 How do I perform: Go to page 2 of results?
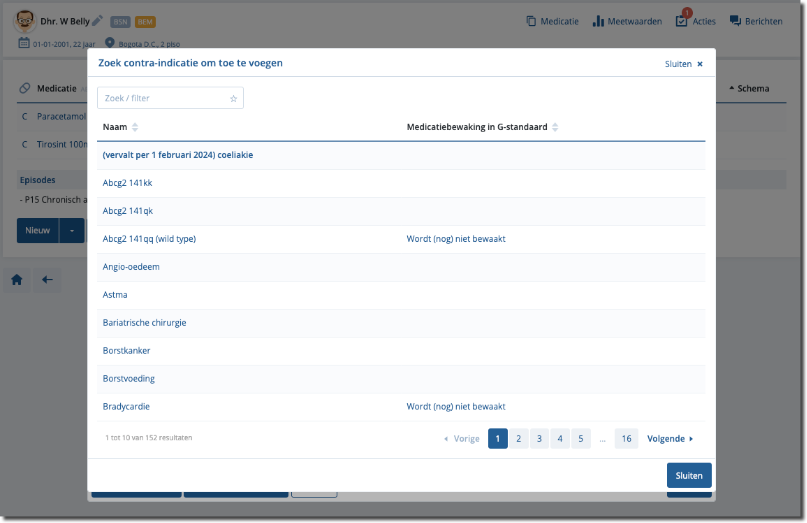[x=518, y=438]
